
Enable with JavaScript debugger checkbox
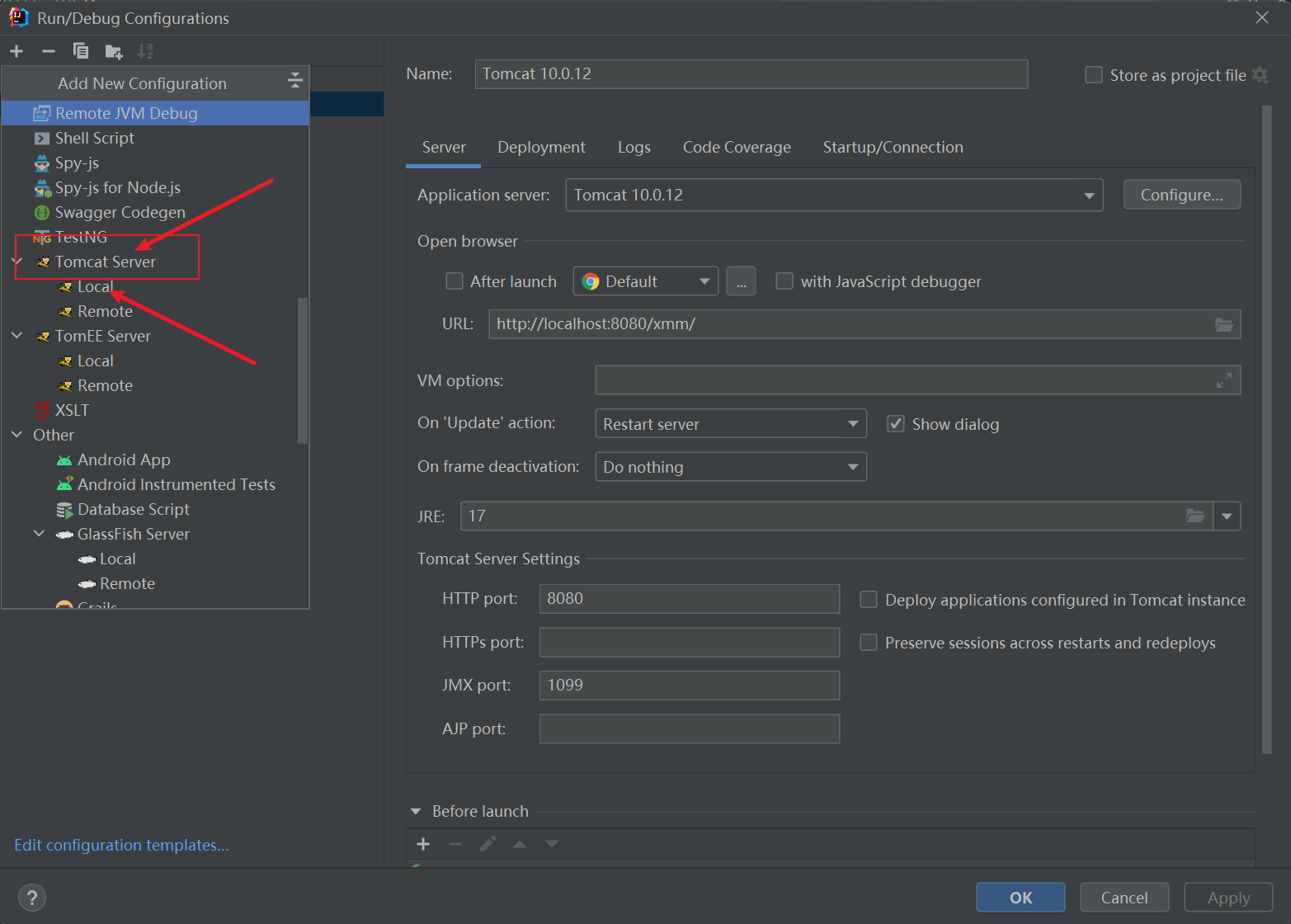[784, 281]
